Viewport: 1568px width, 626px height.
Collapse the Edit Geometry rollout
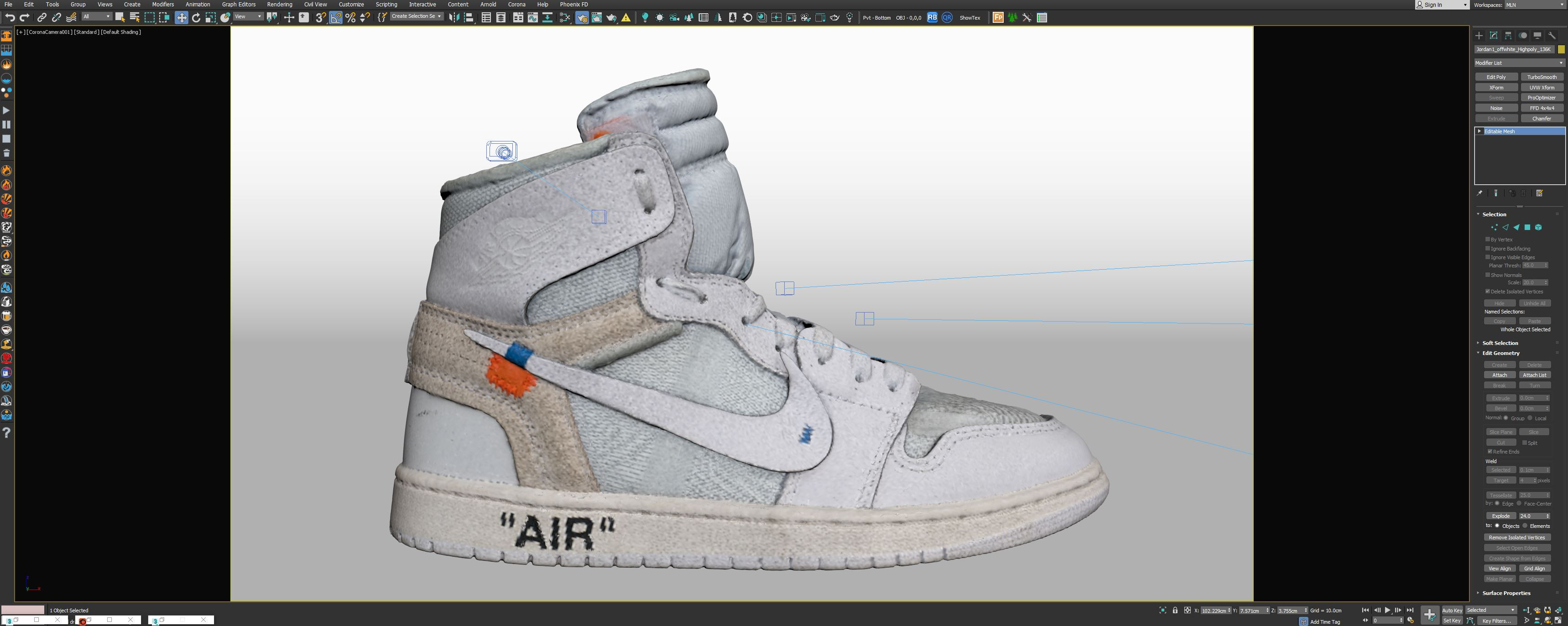(x=1500, y=353)
